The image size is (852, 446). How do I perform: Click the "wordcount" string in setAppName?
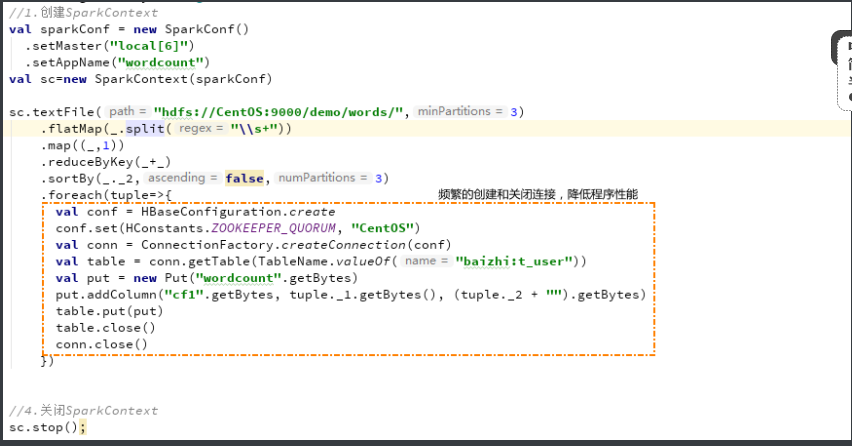(160, 63)
